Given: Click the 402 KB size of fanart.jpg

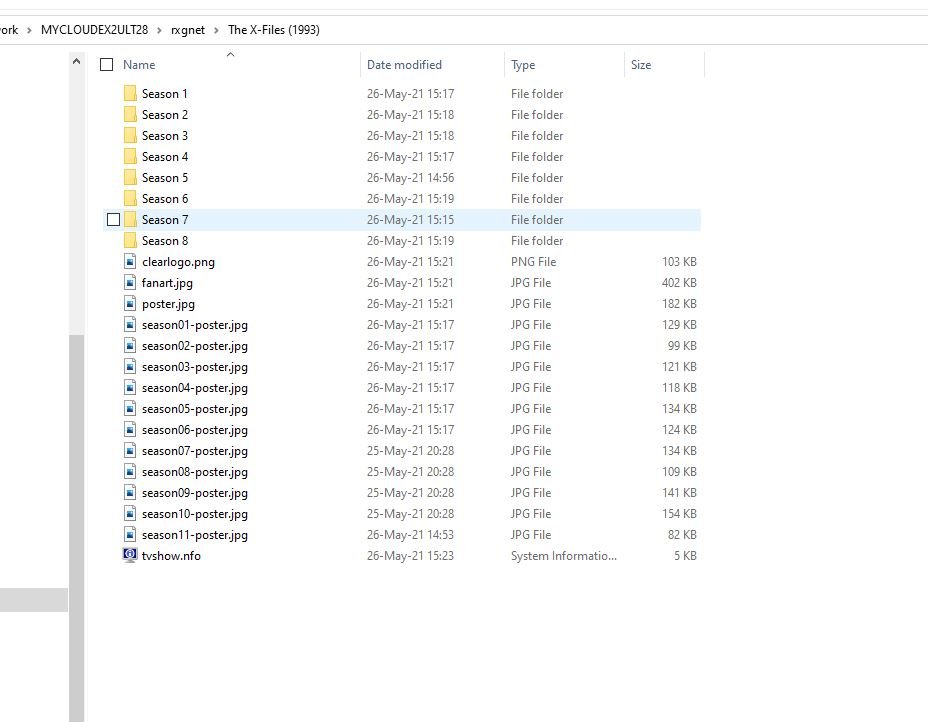Looking at the screenshot, I should pos(679,282).
